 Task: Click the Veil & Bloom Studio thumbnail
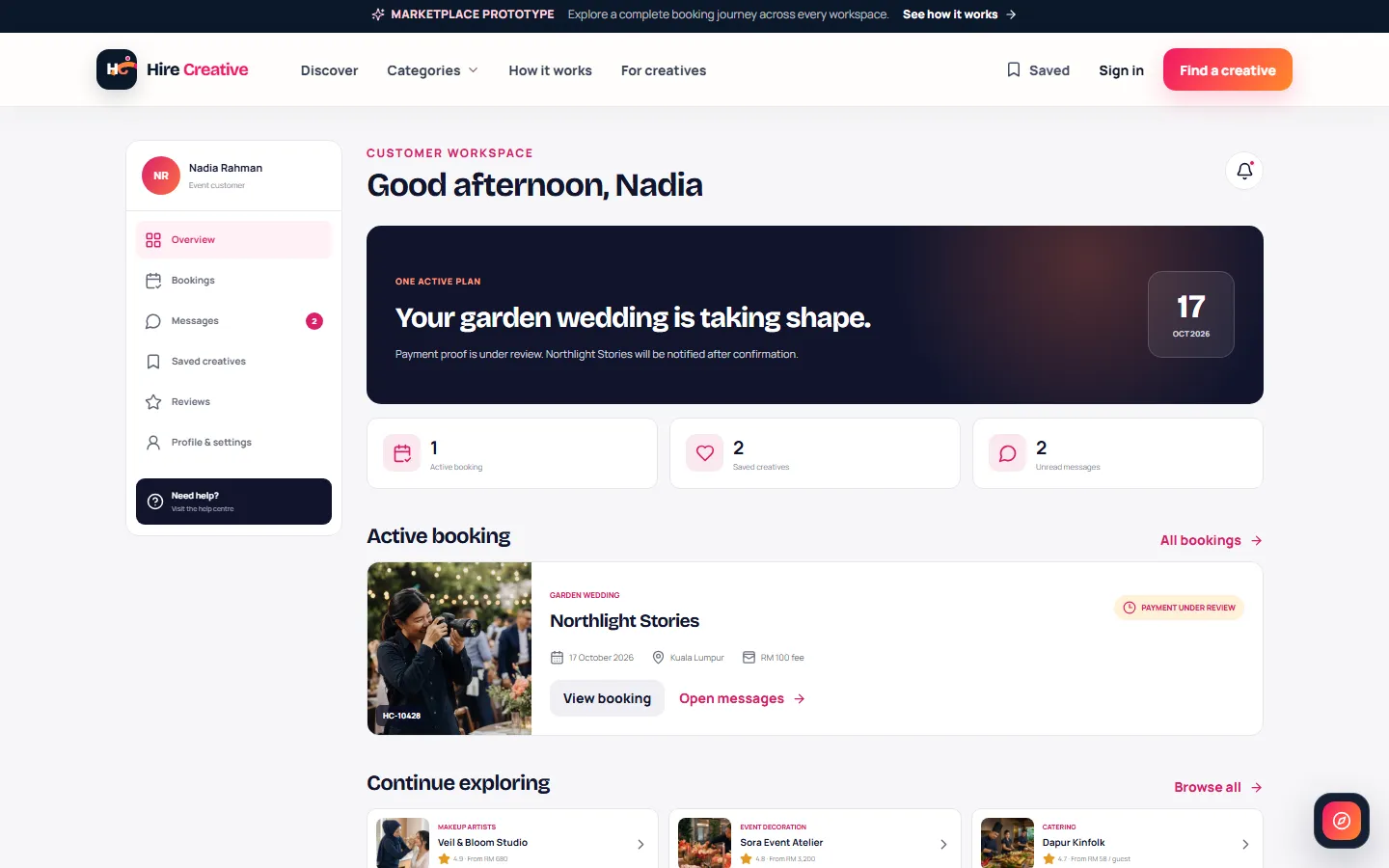click(x=402, y=844)
